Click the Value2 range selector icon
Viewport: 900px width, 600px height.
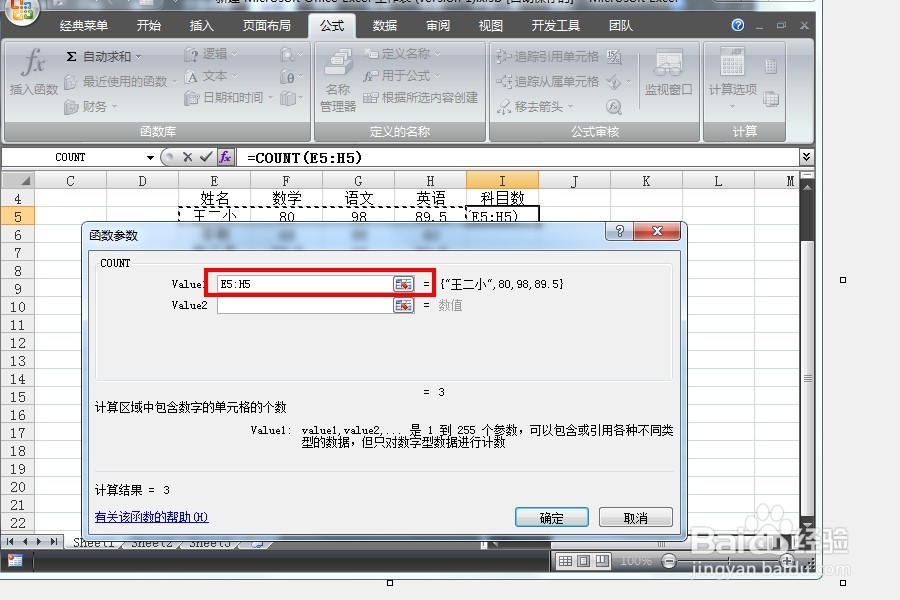pos(404,305)
